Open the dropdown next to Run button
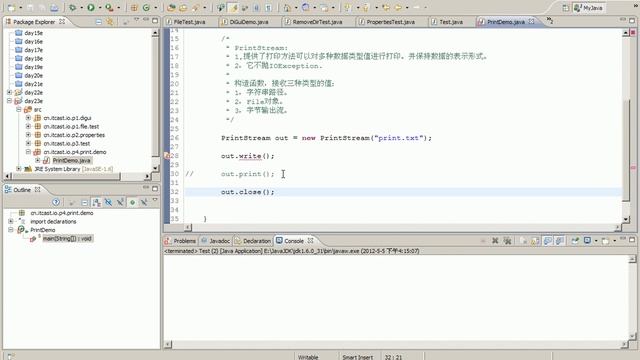The height and width of the screenshot is (360, 640). (x=100, y=7)
